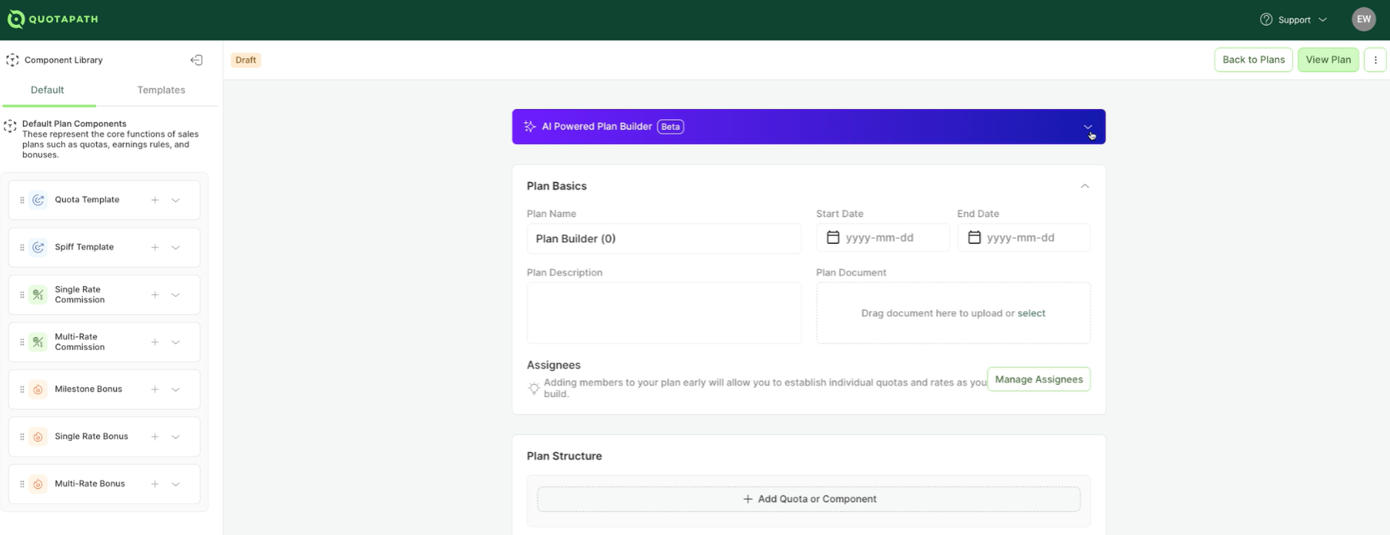Viewport: 1390px width, 535px height.
Task: Click the End Date calendar icon
Action: (x=974, y=238)
